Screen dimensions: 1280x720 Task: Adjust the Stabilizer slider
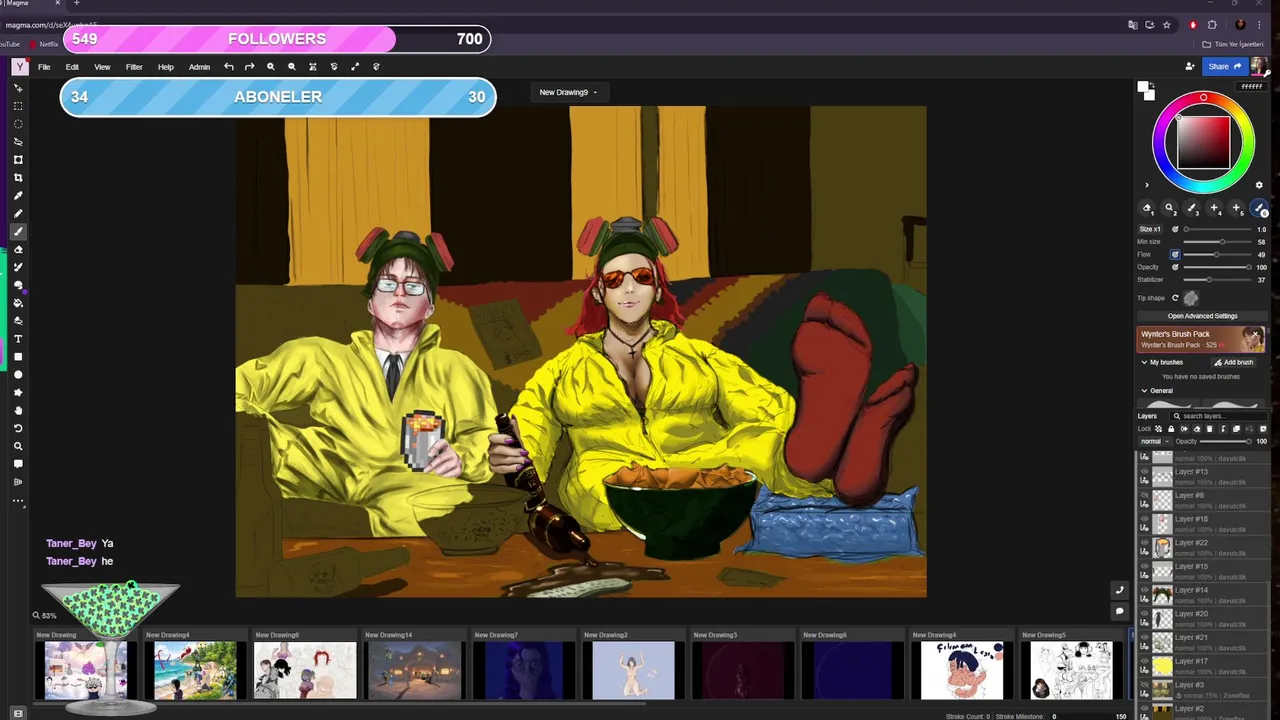(1218, 280)
